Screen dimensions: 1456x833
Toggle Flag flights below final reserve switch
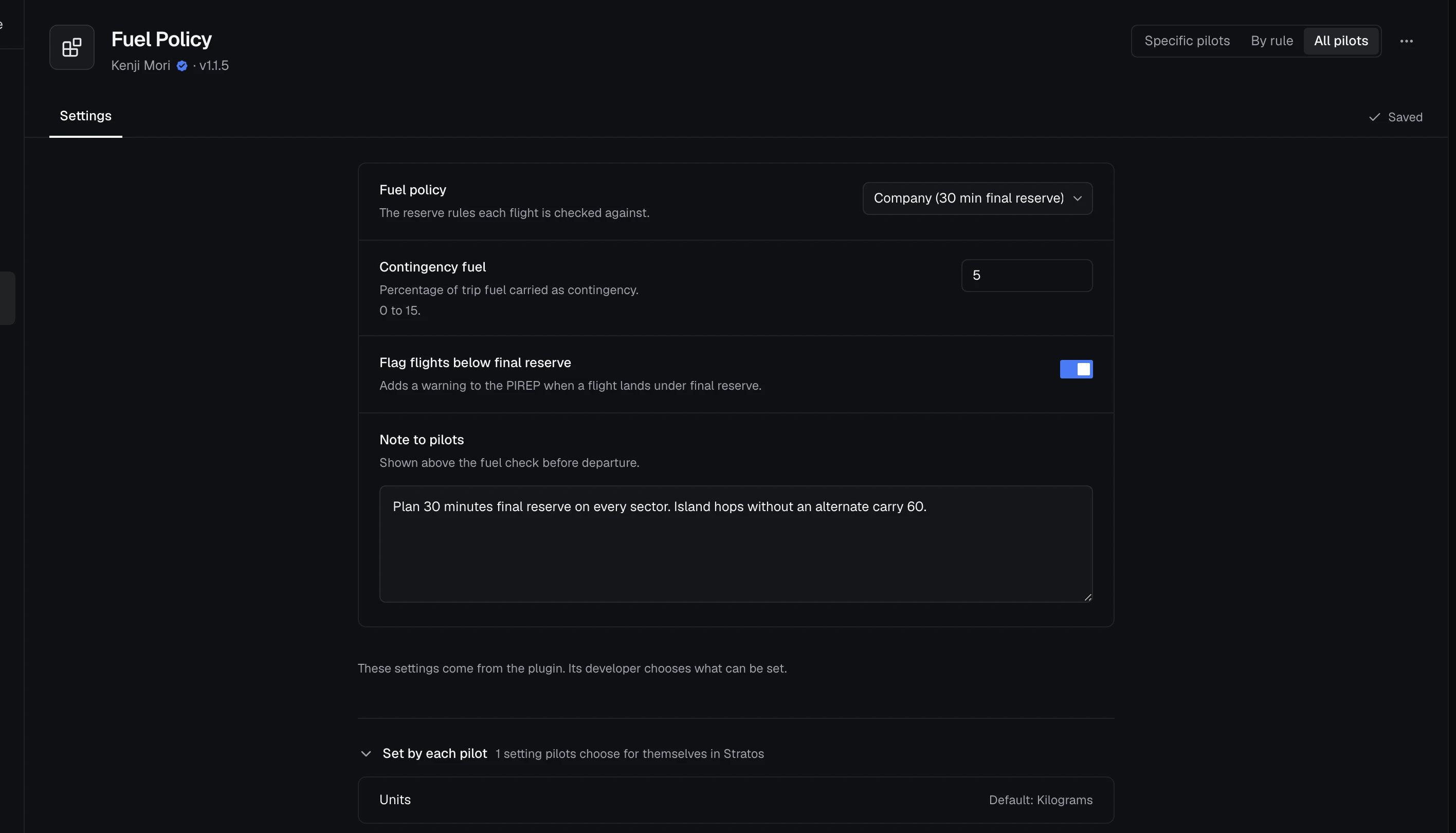1076,369
